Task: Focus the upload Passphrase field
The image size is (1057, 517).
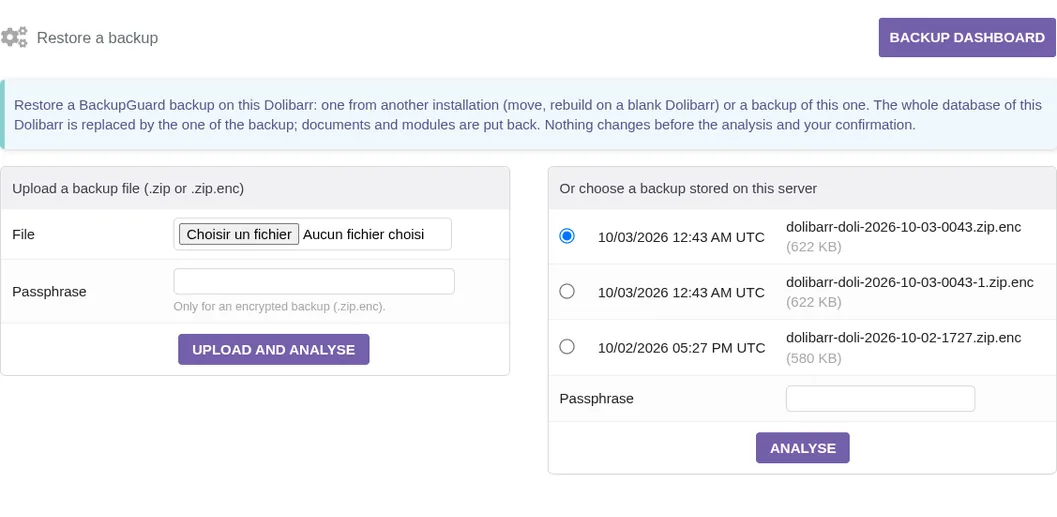Action: coord(314,281)
